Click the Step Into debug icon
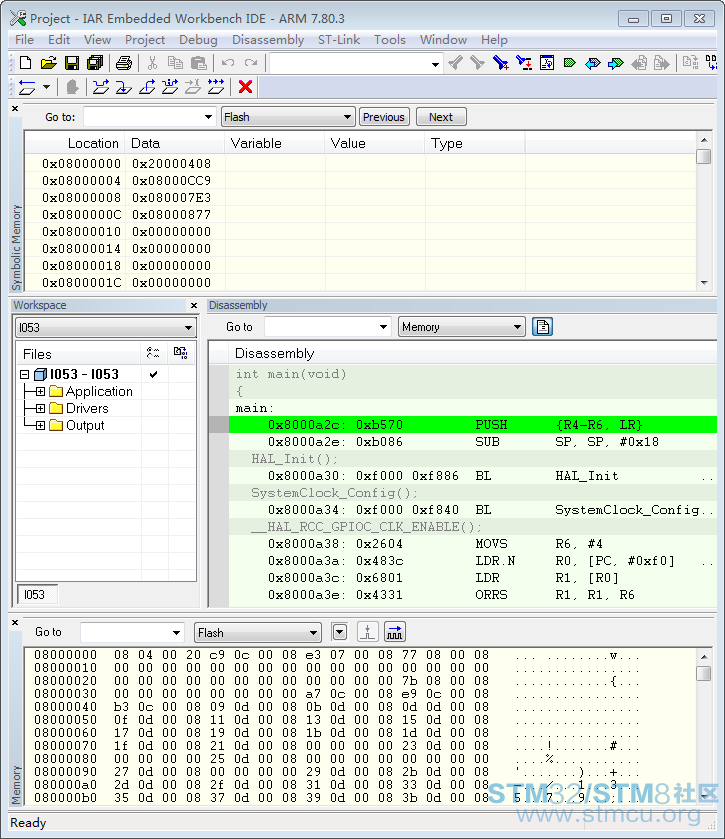725x839 pixels. point(124,87)
